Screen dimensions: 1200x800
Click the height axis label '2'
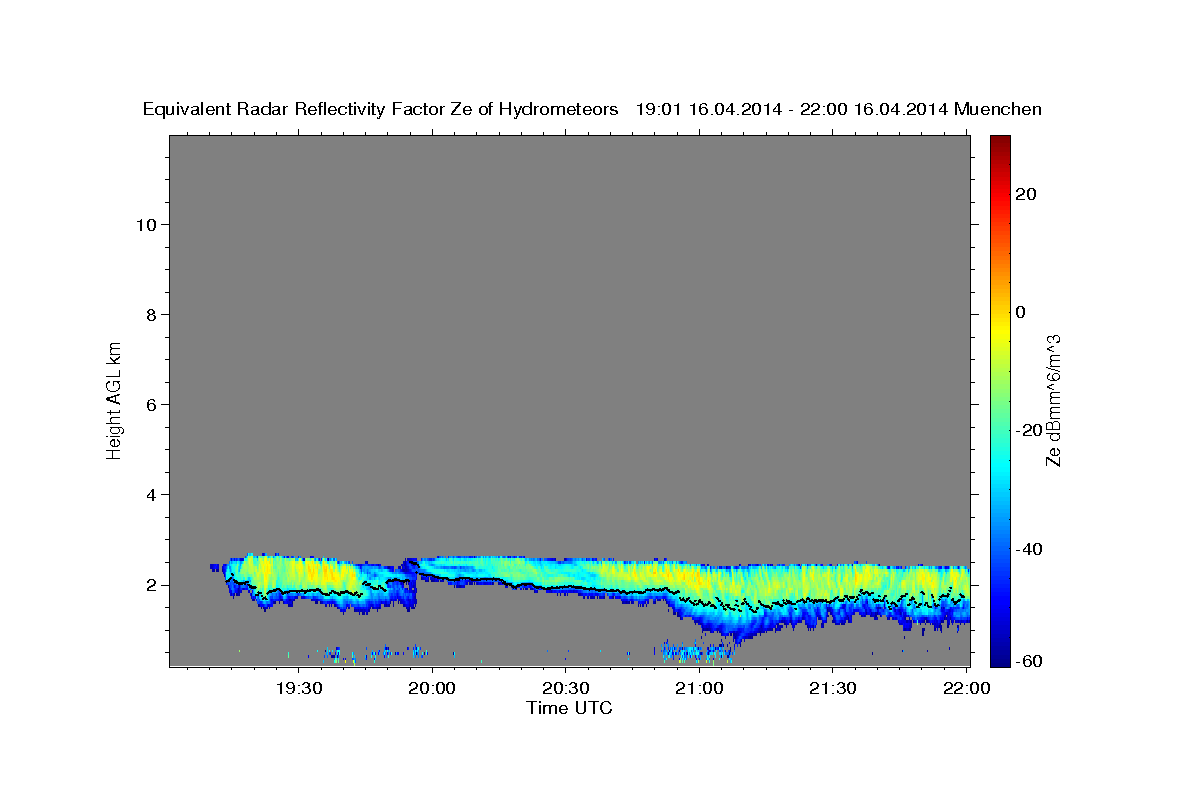tap(151, 585)
